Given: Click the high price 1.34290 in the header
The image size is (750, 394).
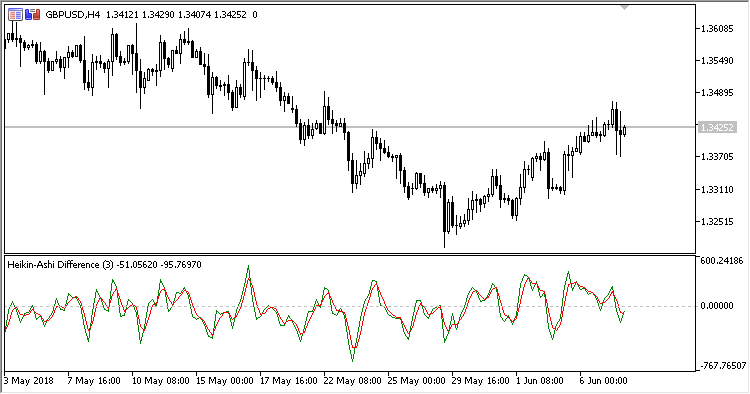Looking at the screenshot, I should click(158, 15).
